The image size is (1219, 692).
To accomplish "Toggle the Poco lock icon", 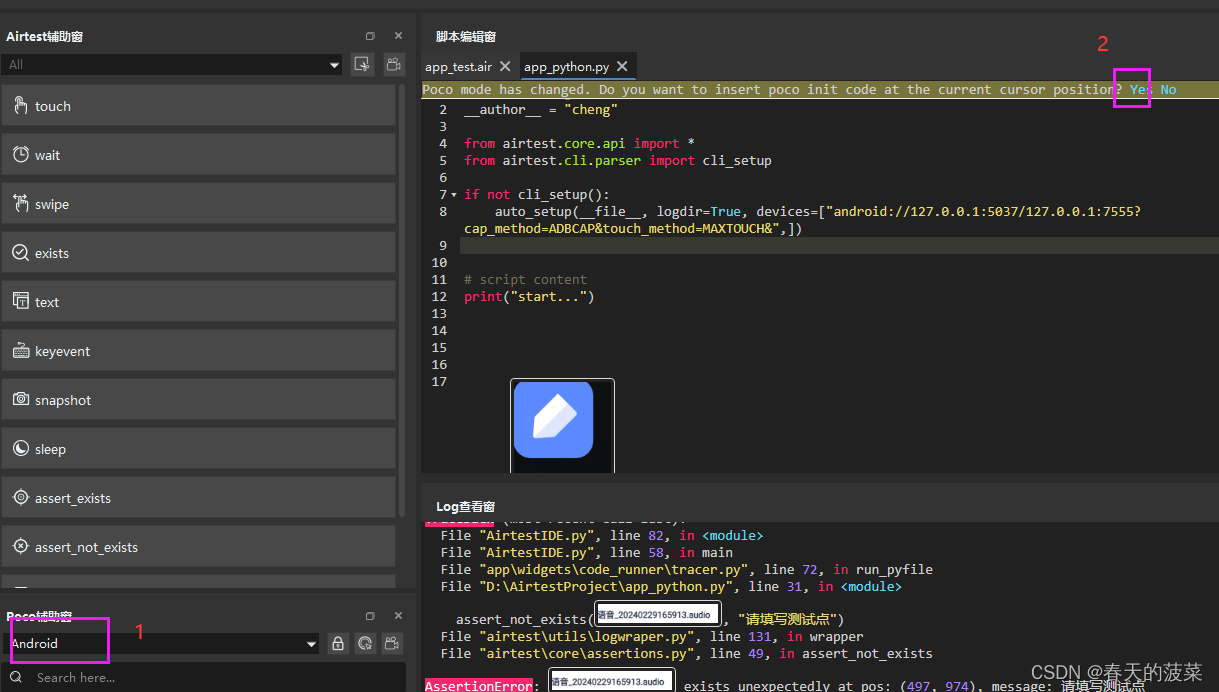I will (338, 644).
